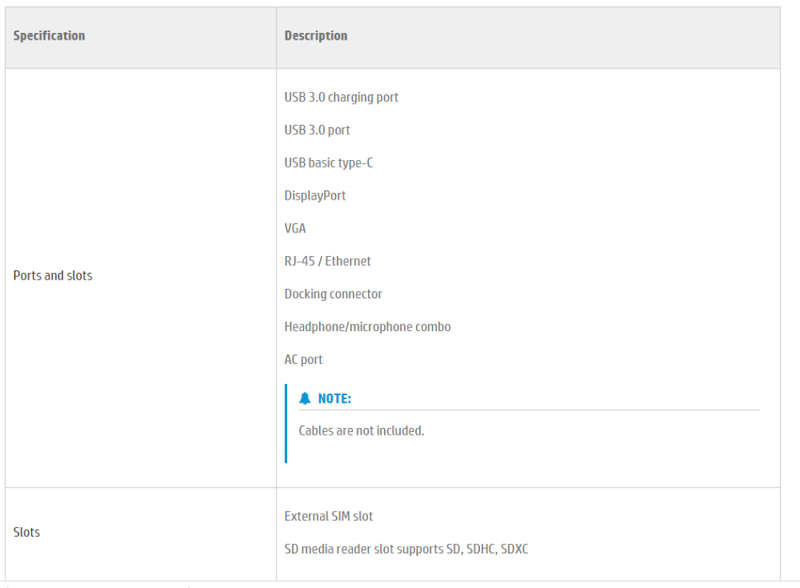800x588 pixels.
Task: Click the horizontal line under NOTE
Action: coord(530,409)
